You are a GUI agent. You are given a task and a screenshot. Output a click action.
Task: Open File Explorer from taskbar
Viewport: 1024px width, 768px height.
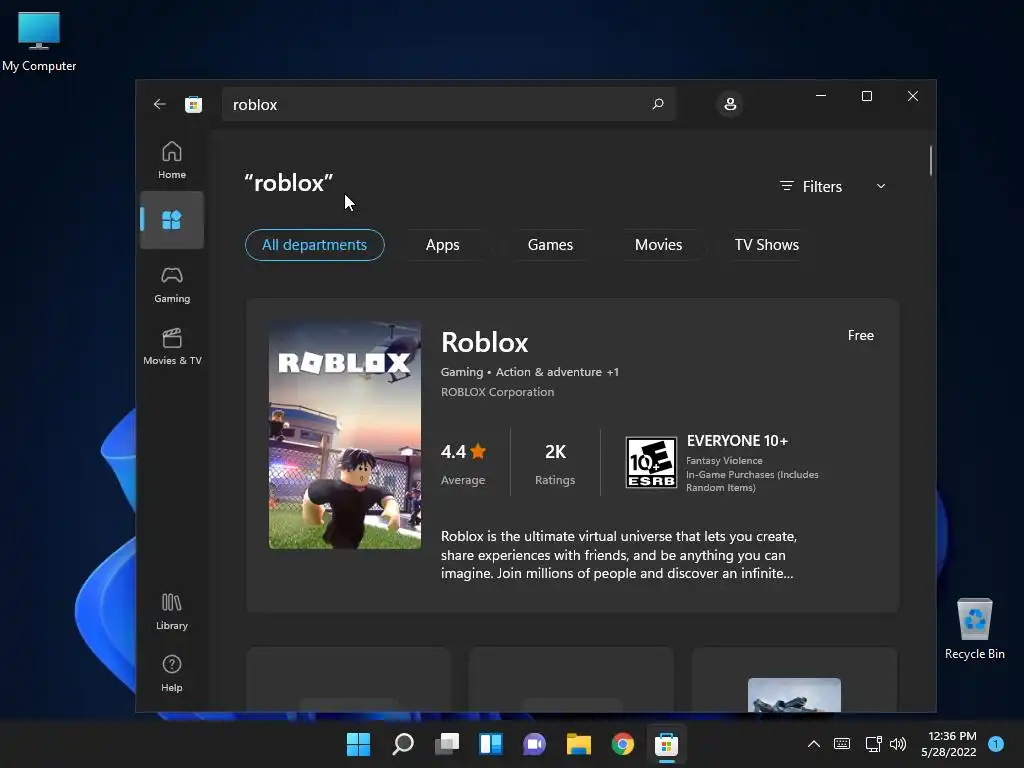(579, 744)
